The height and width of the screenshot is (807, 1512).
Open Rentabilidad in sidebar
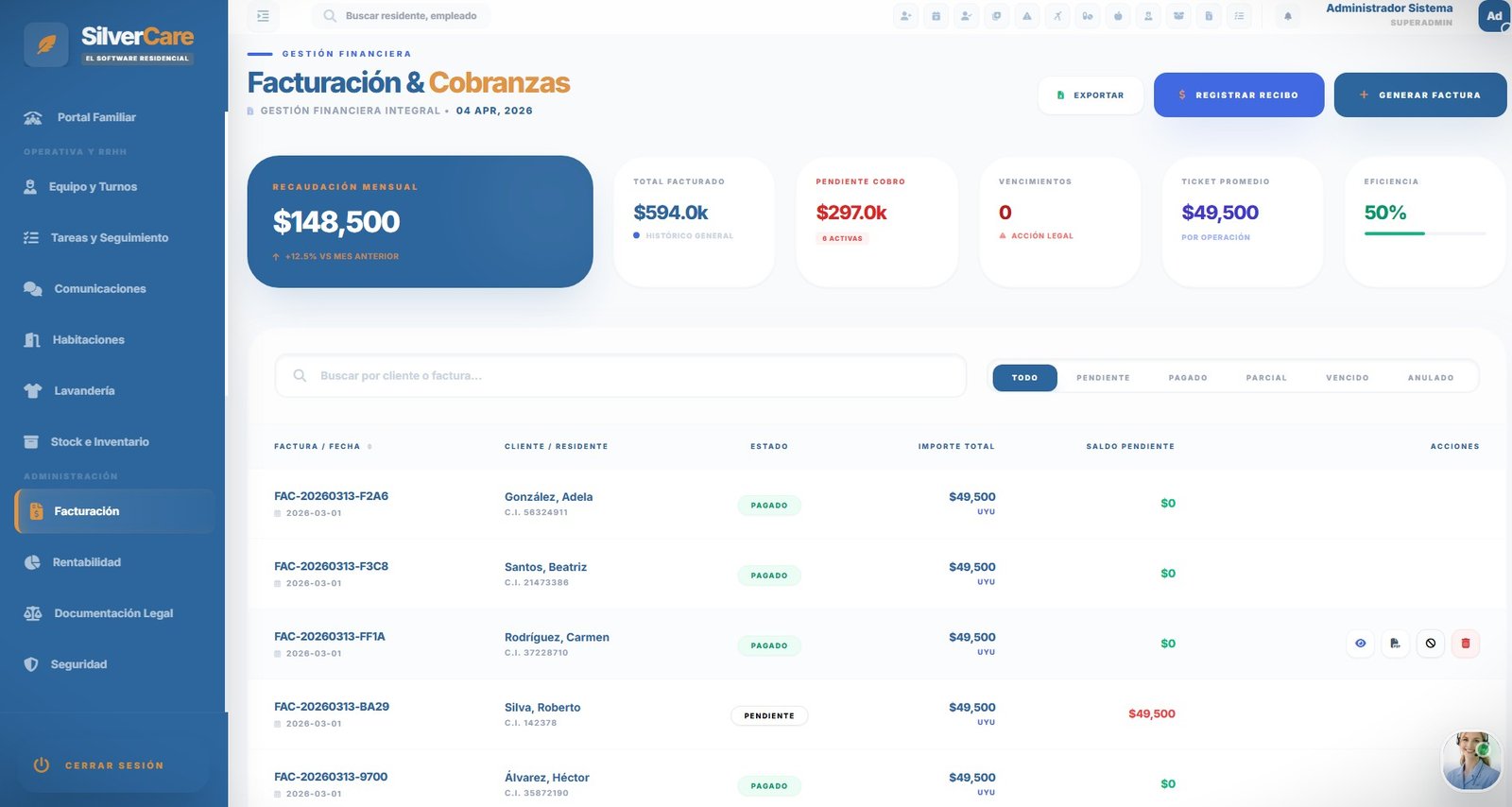pyautogui.click(x=87, y=562)
